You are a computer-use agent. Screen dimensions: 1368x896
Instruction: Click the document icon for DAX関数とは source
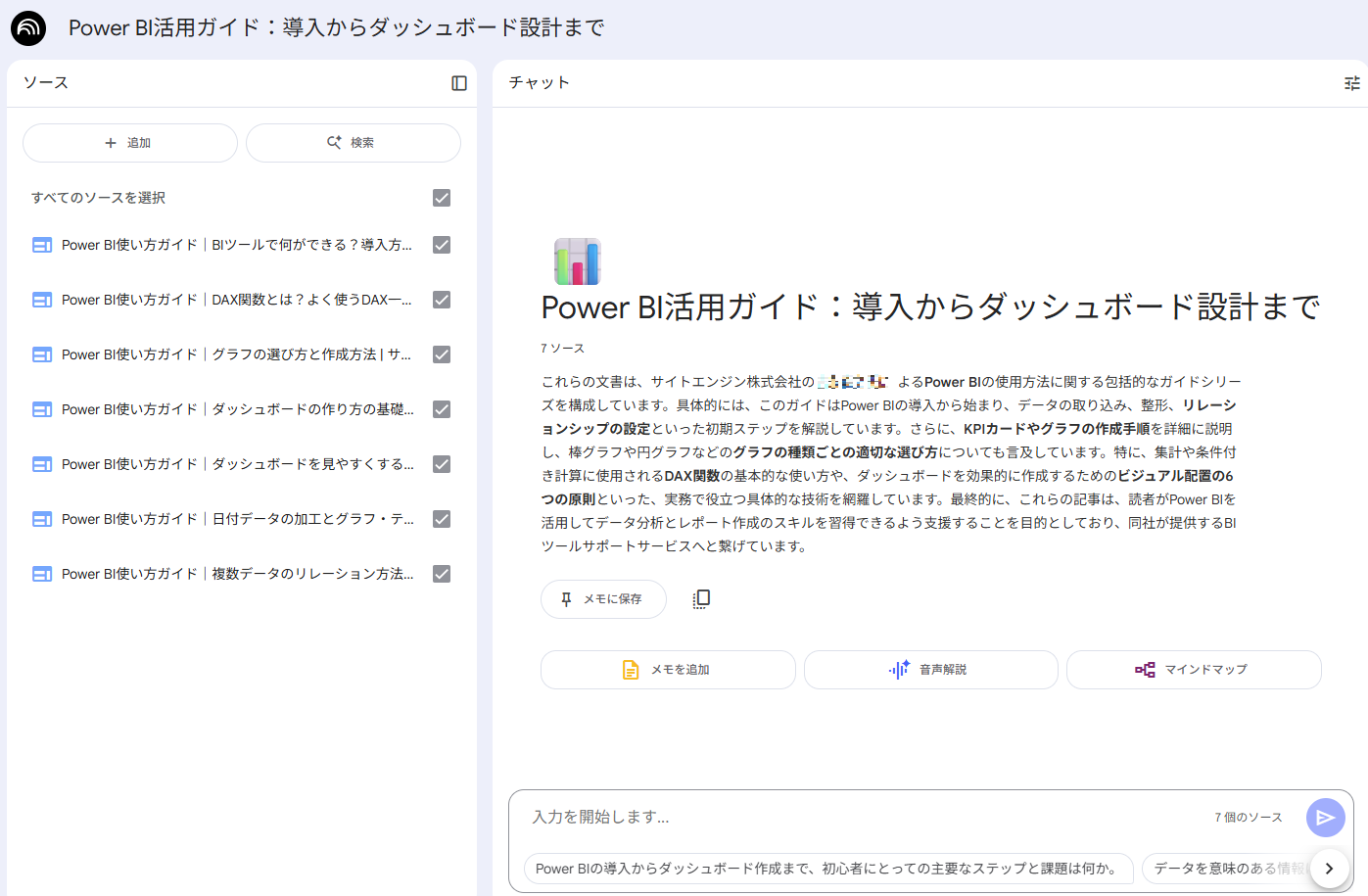(42, 300)
